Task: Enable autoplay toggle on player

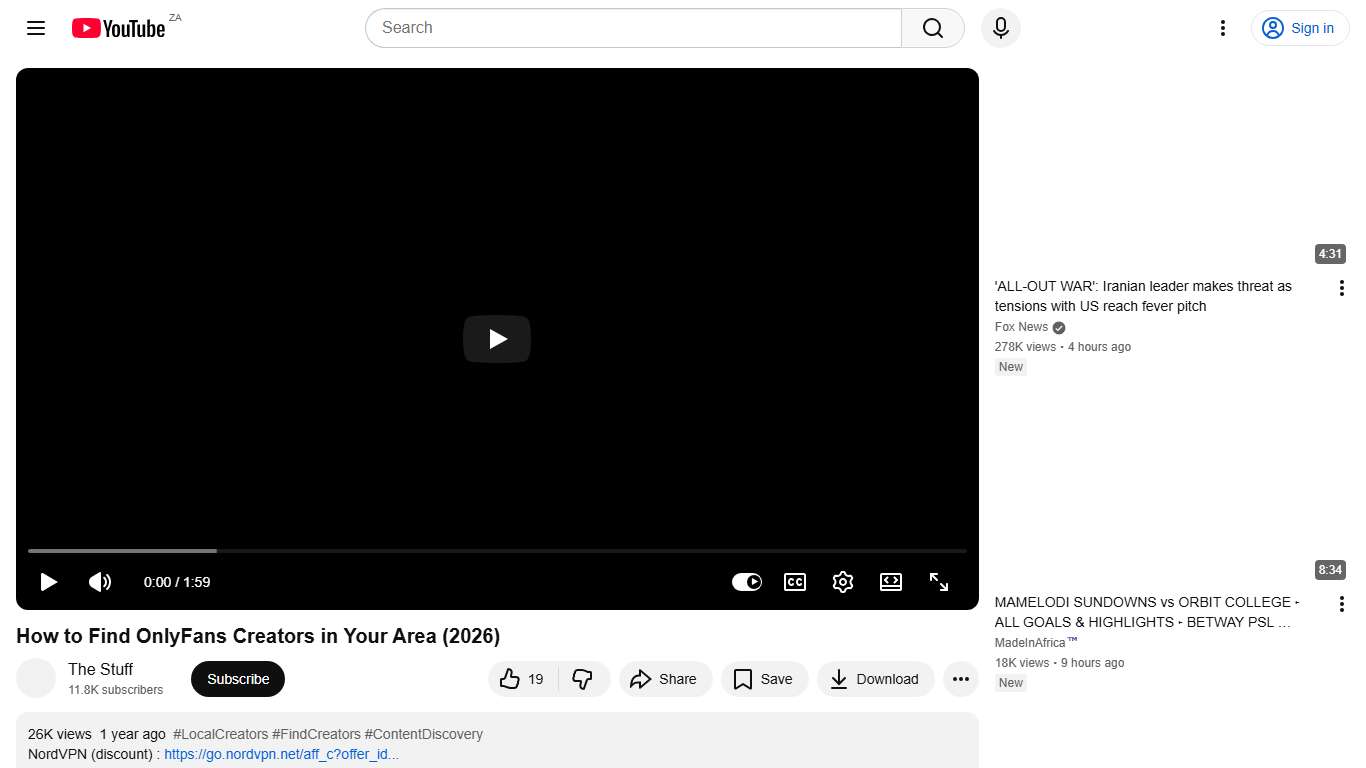Action: pyautogui.click(x=746, y=581)
